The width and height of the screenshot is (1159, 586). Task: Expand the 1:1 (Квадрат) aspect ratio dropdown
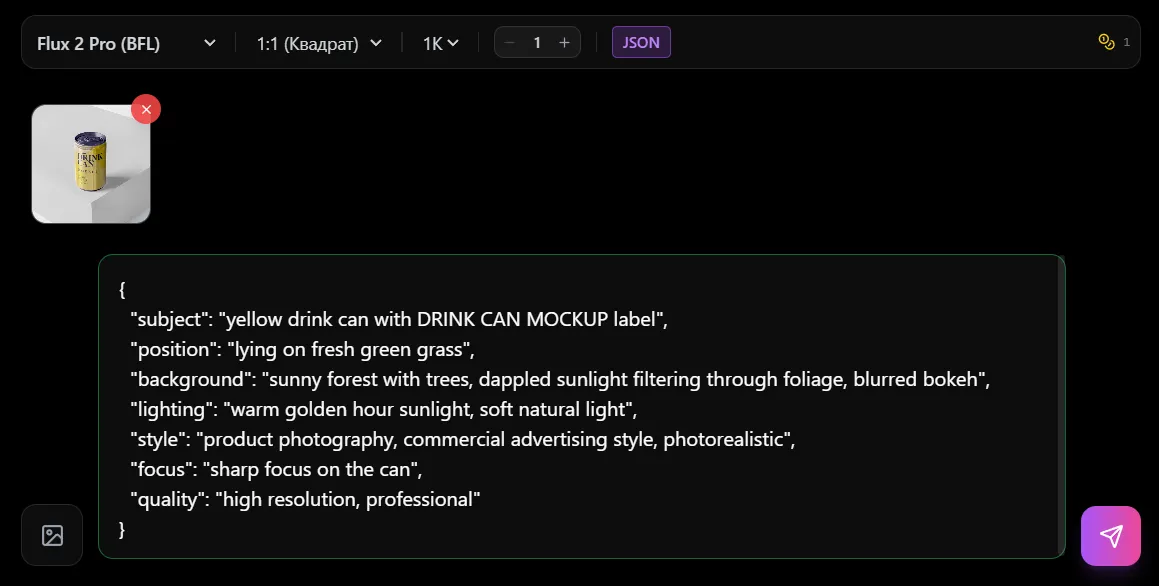pos(319,43)
